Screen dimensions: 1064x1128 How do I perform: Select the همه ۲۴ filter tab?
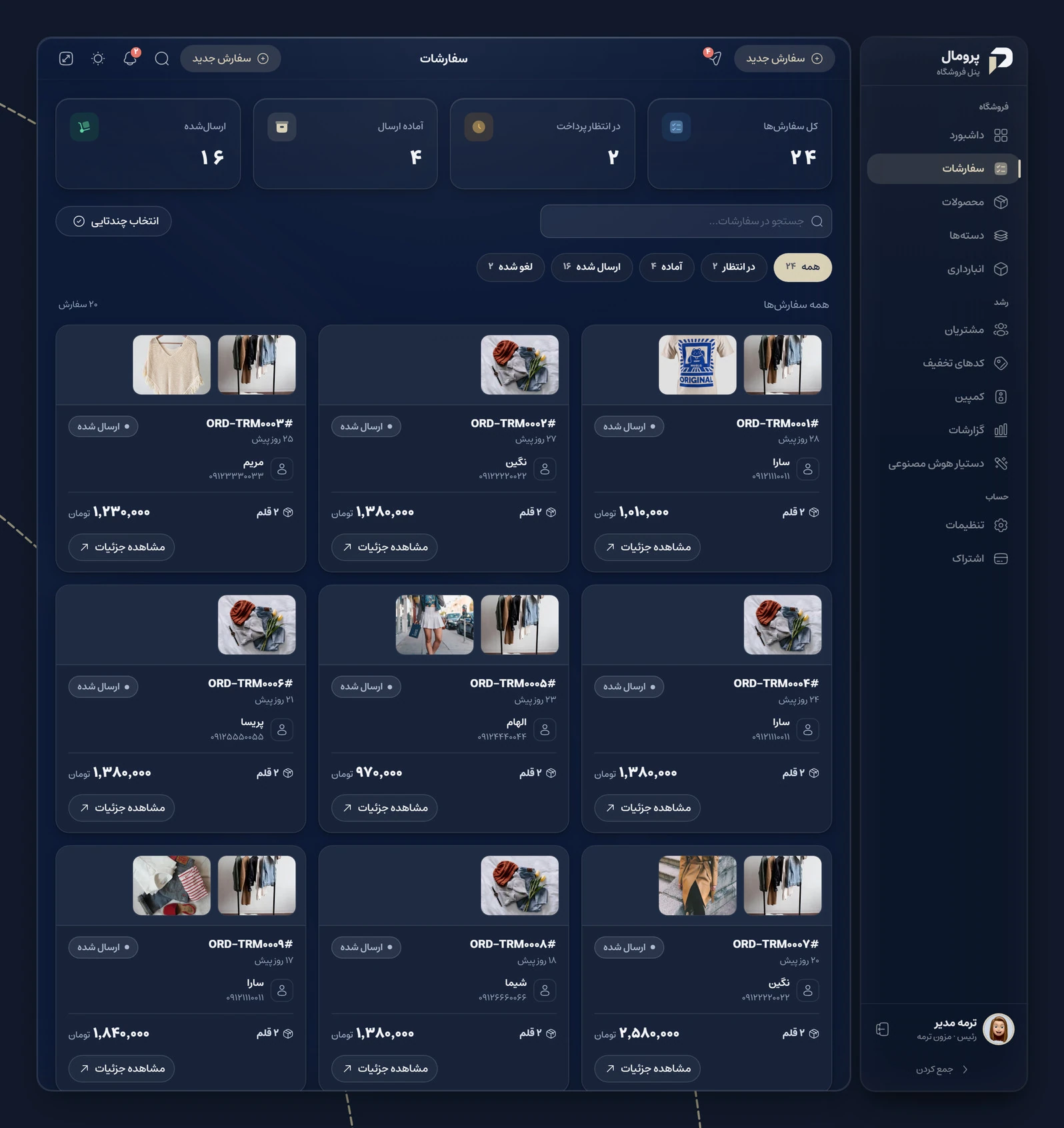(x=803, y=267)
